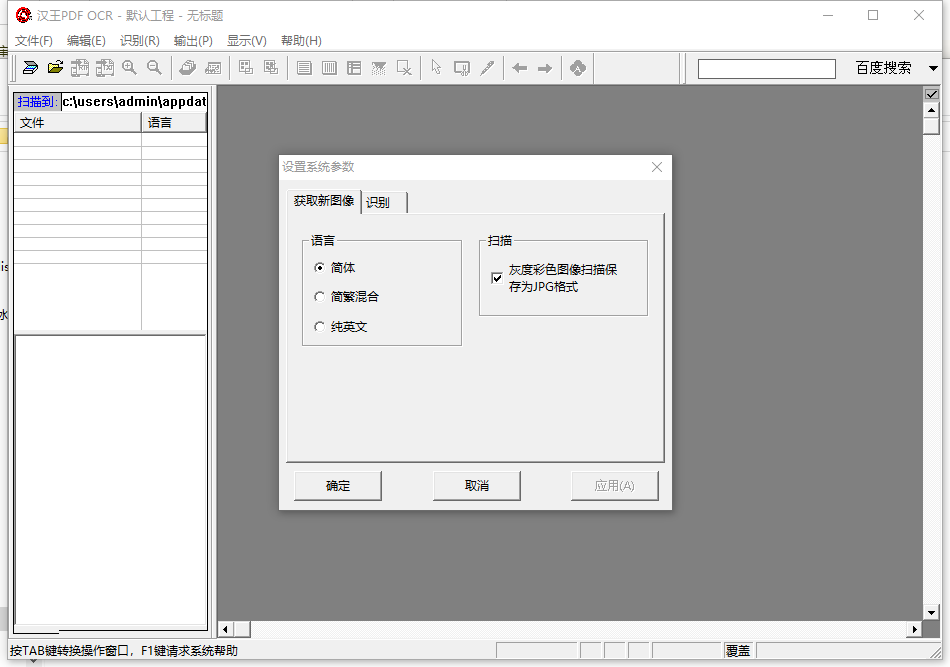Click the pointer arrow tool icon

(x=436, y=68)
